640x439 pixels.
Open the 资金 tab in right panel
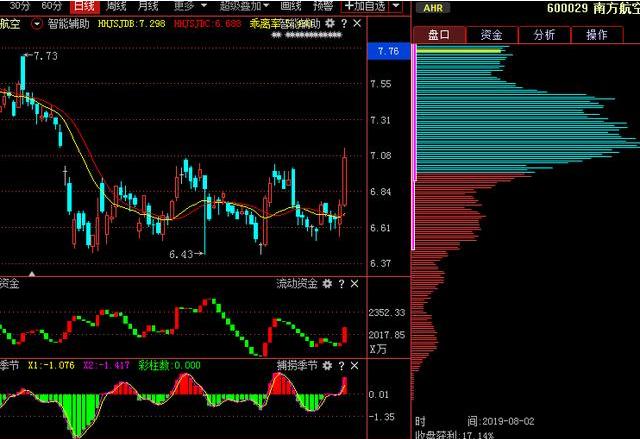(x=491, y=35)
